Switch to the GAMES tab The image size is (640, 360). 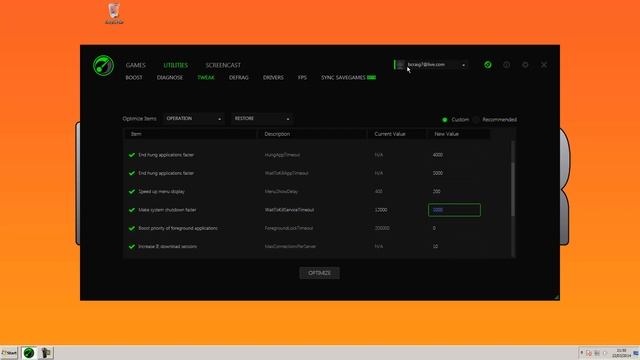click(136, 65)
